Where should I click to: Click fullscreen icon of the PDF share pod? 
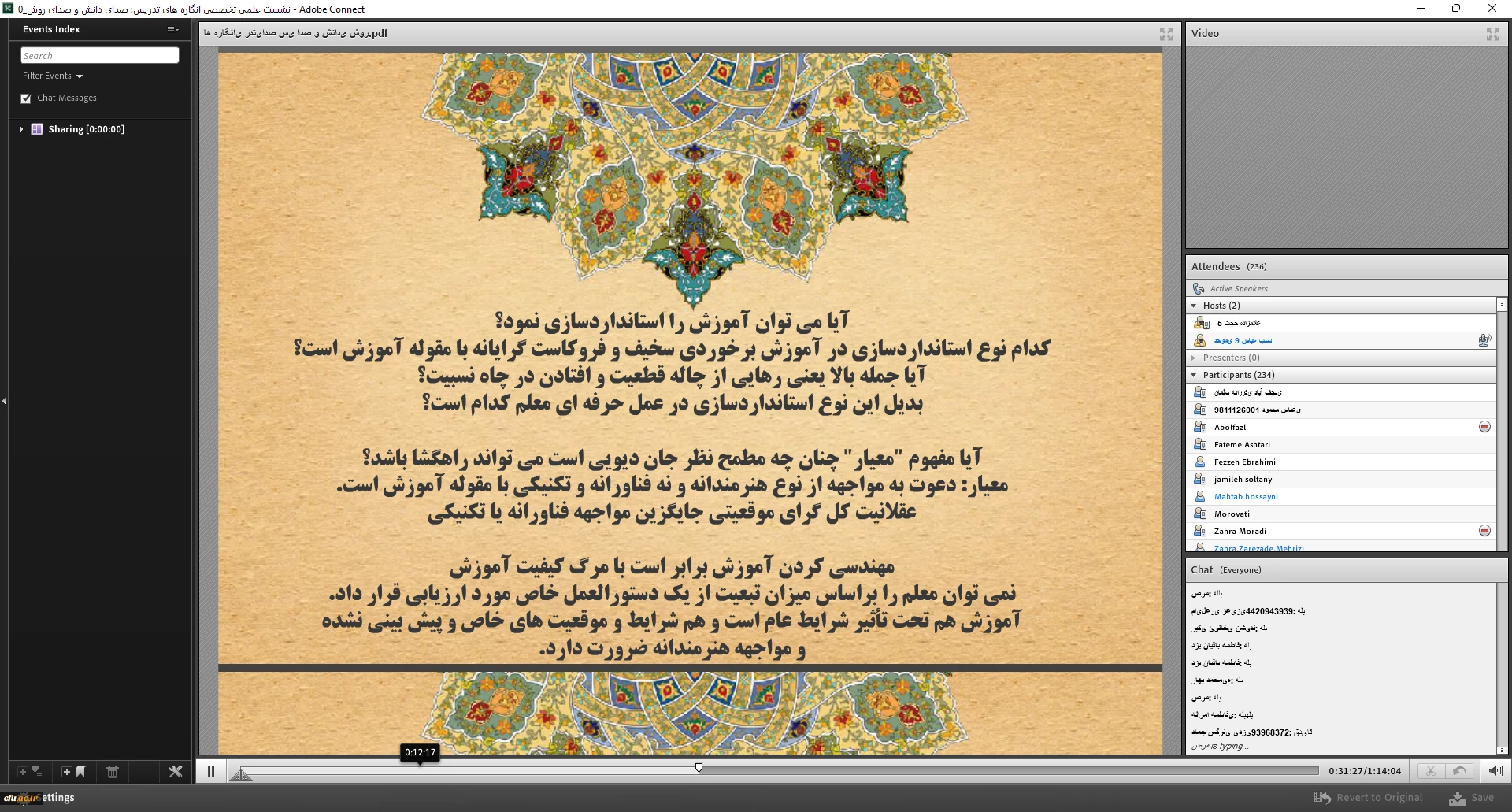(1166, 34)
